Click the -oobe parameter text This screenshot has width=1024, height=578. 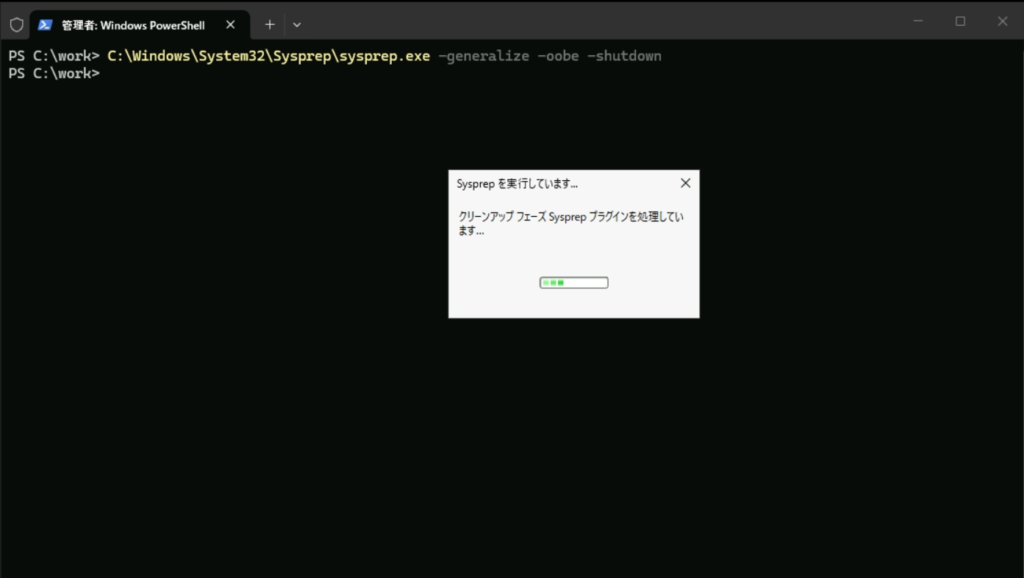click(x=557, y=56)
